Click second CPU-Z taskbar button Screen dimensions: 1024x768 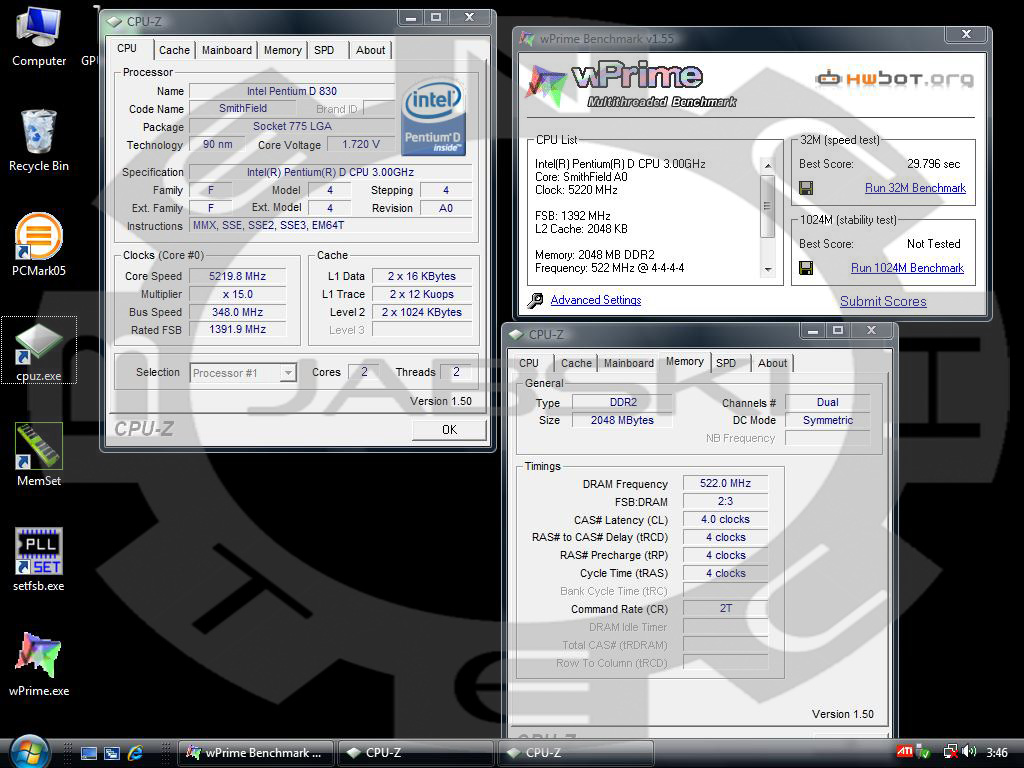coord(576,753)
